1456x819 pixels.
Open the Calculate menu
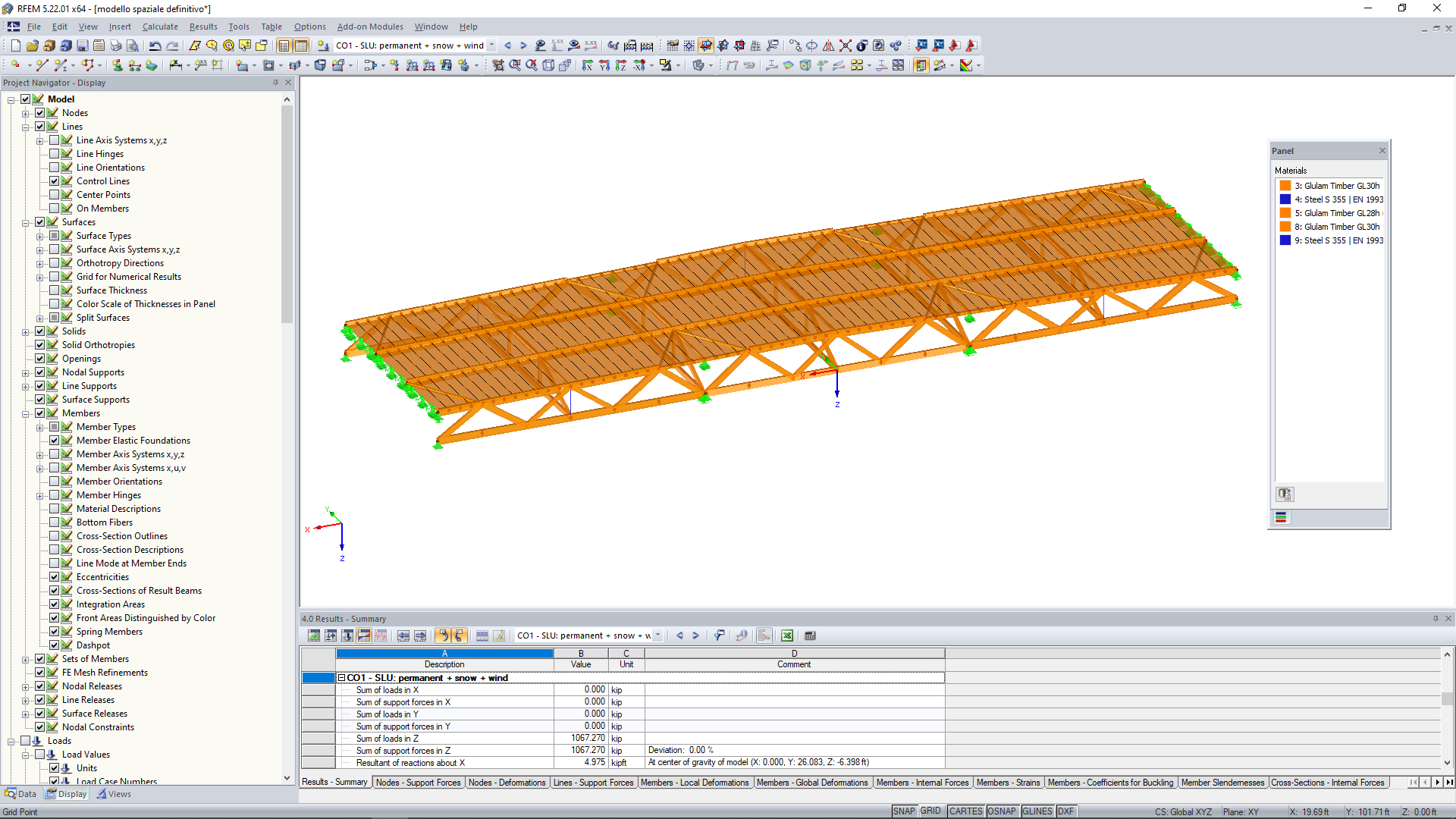coord(160,27)
